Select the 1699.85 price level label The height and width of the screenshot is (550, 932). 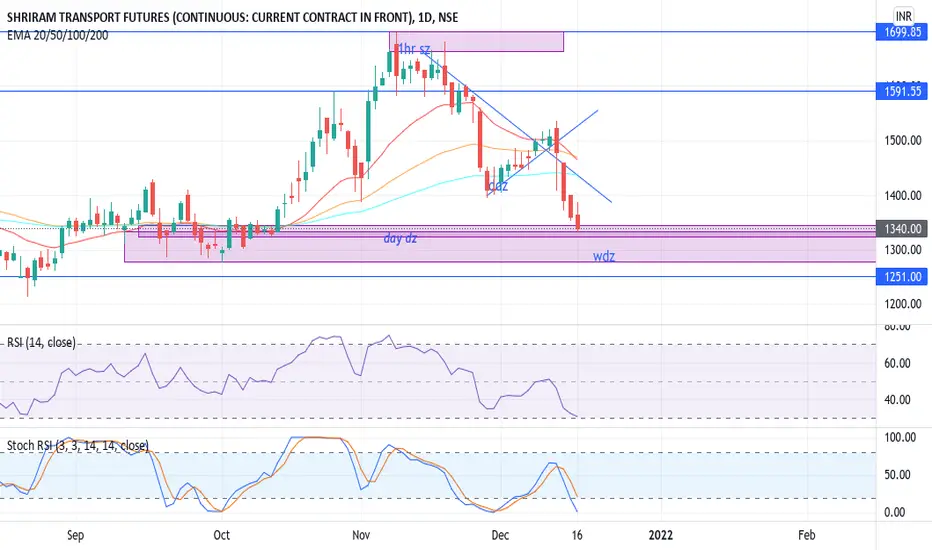click(x=902, y=32)
